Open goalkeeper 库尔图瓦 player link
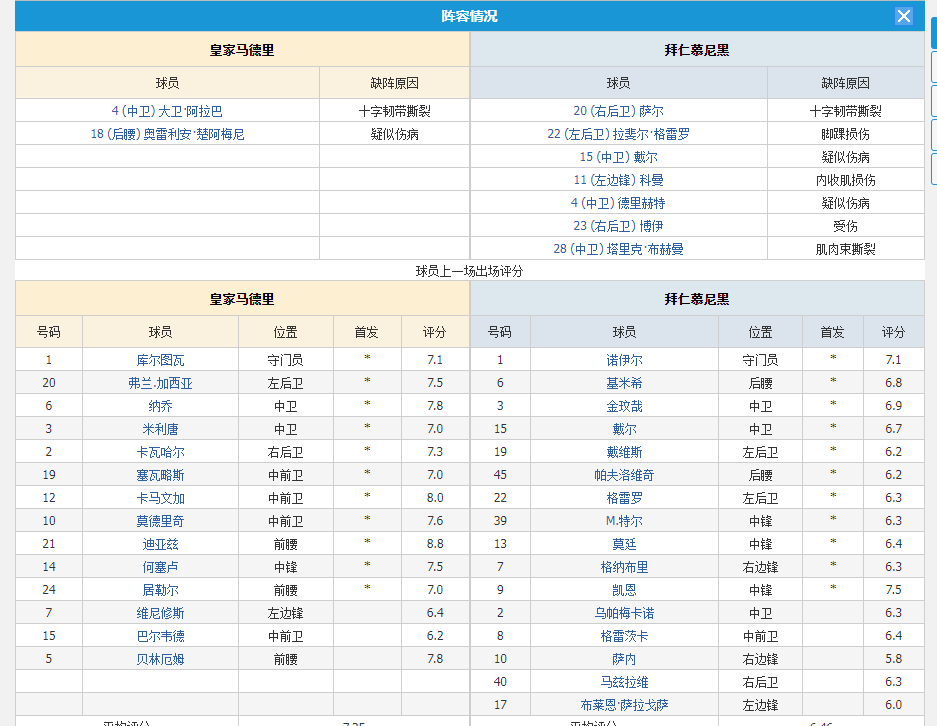This screenshot has width=937, height=726. coord(160,360)
